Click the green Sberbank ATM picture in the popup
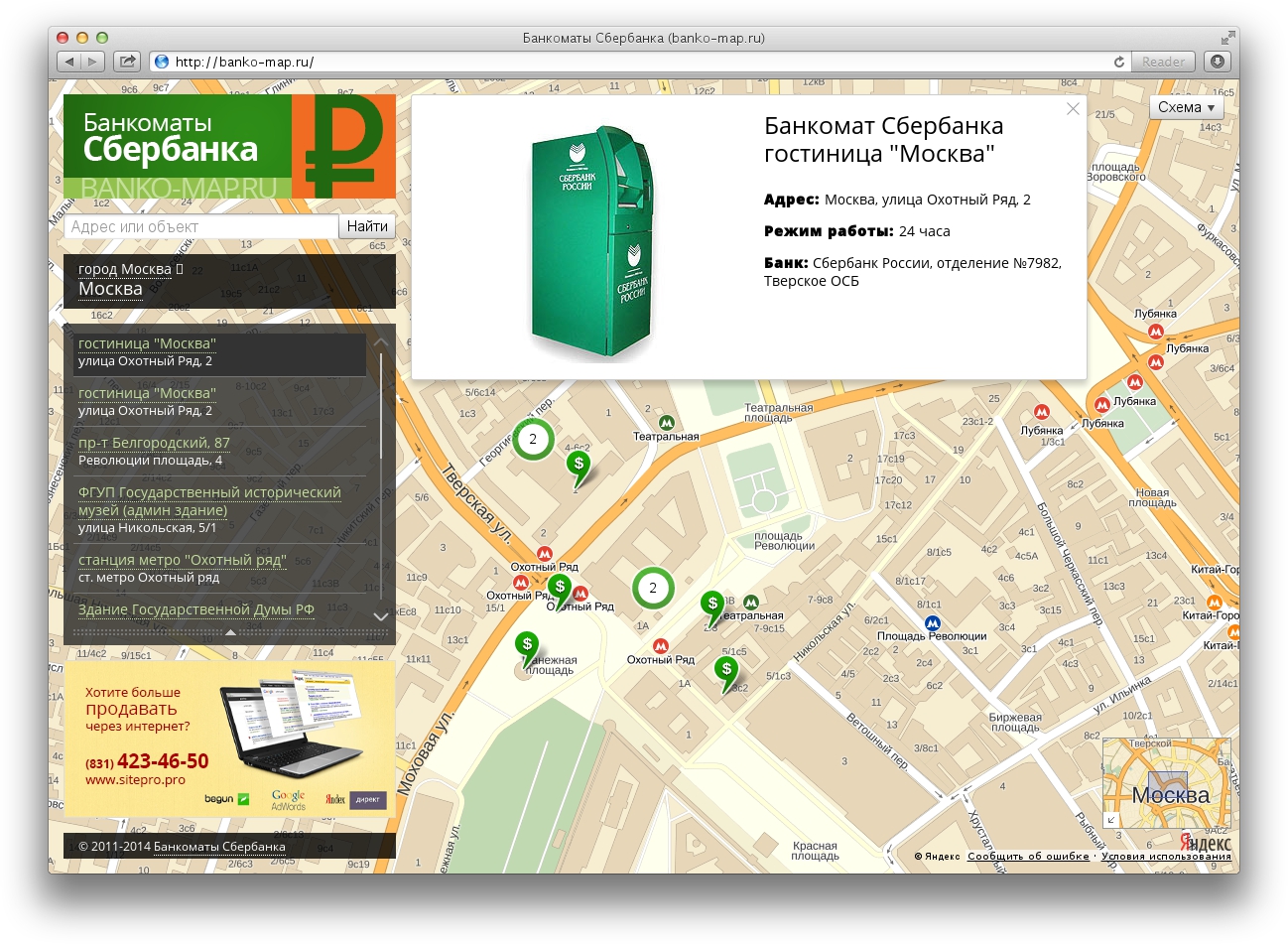The width and height of the screenshot is (1288, 944). 591,242
